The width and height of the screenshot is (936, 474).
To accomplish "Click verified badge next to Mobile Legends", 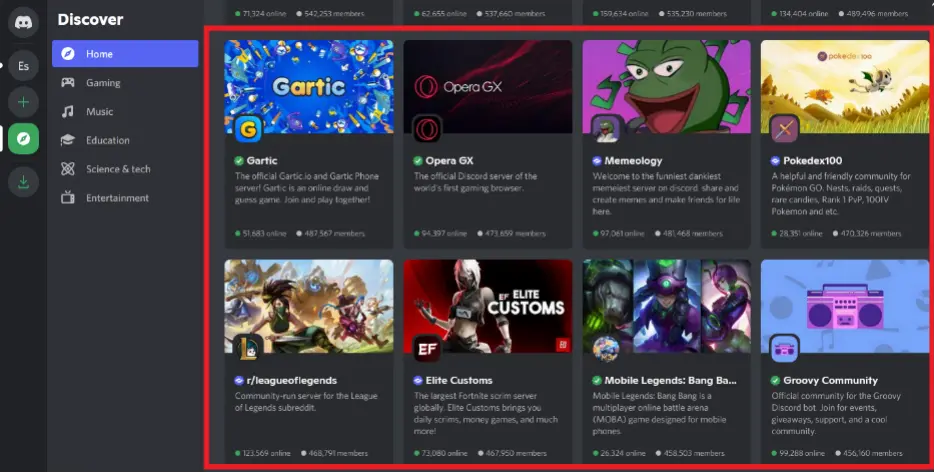I will pos(596,380).
